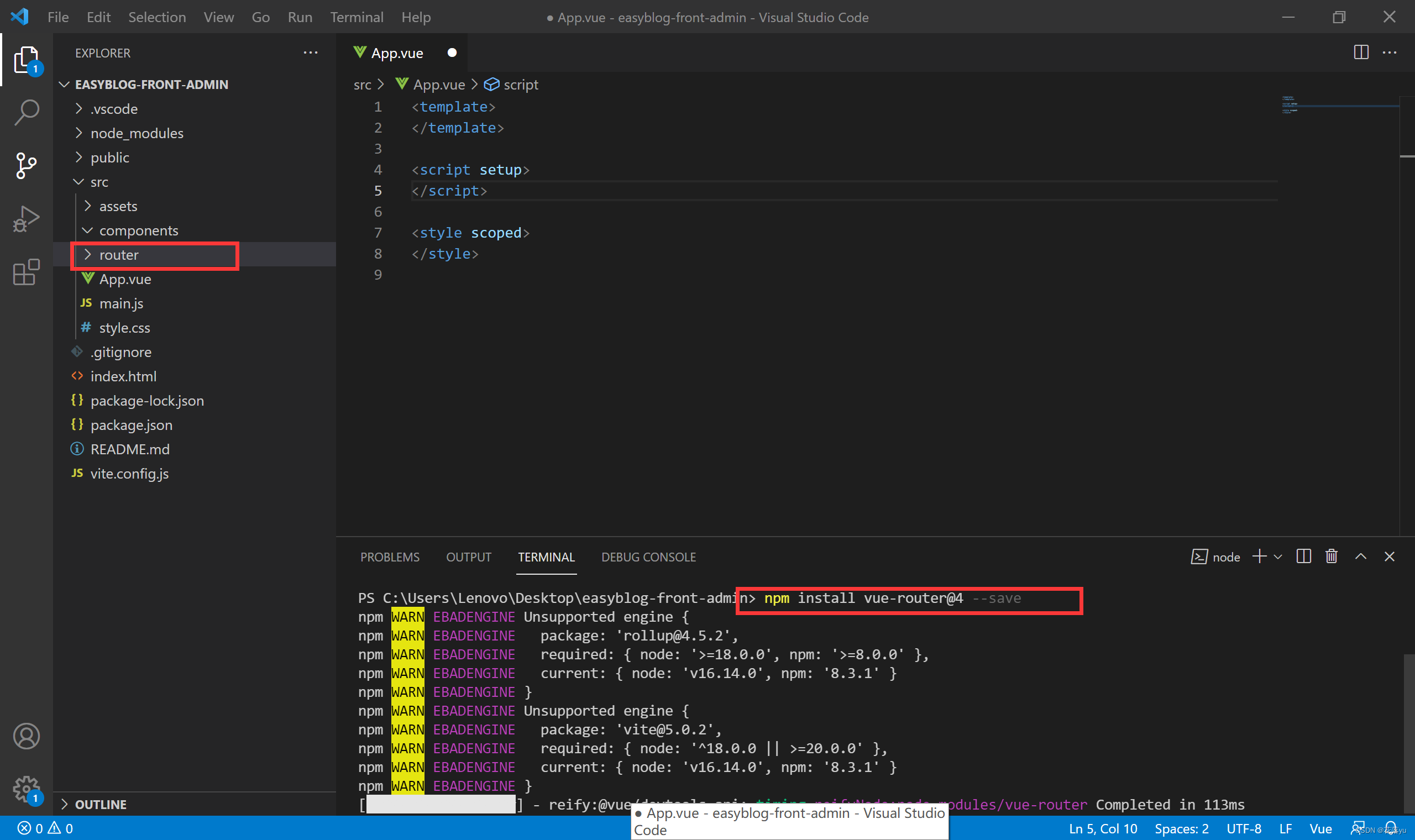The height and width of the screenshot is (840, 1415).
Task: Open the Manage gear icon
Action: pos(27,789)
